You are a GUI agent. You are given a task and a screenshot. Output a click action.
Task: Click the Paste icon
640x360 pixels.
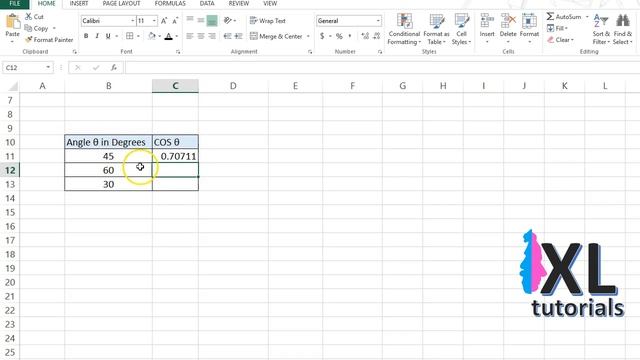(13, 21)
